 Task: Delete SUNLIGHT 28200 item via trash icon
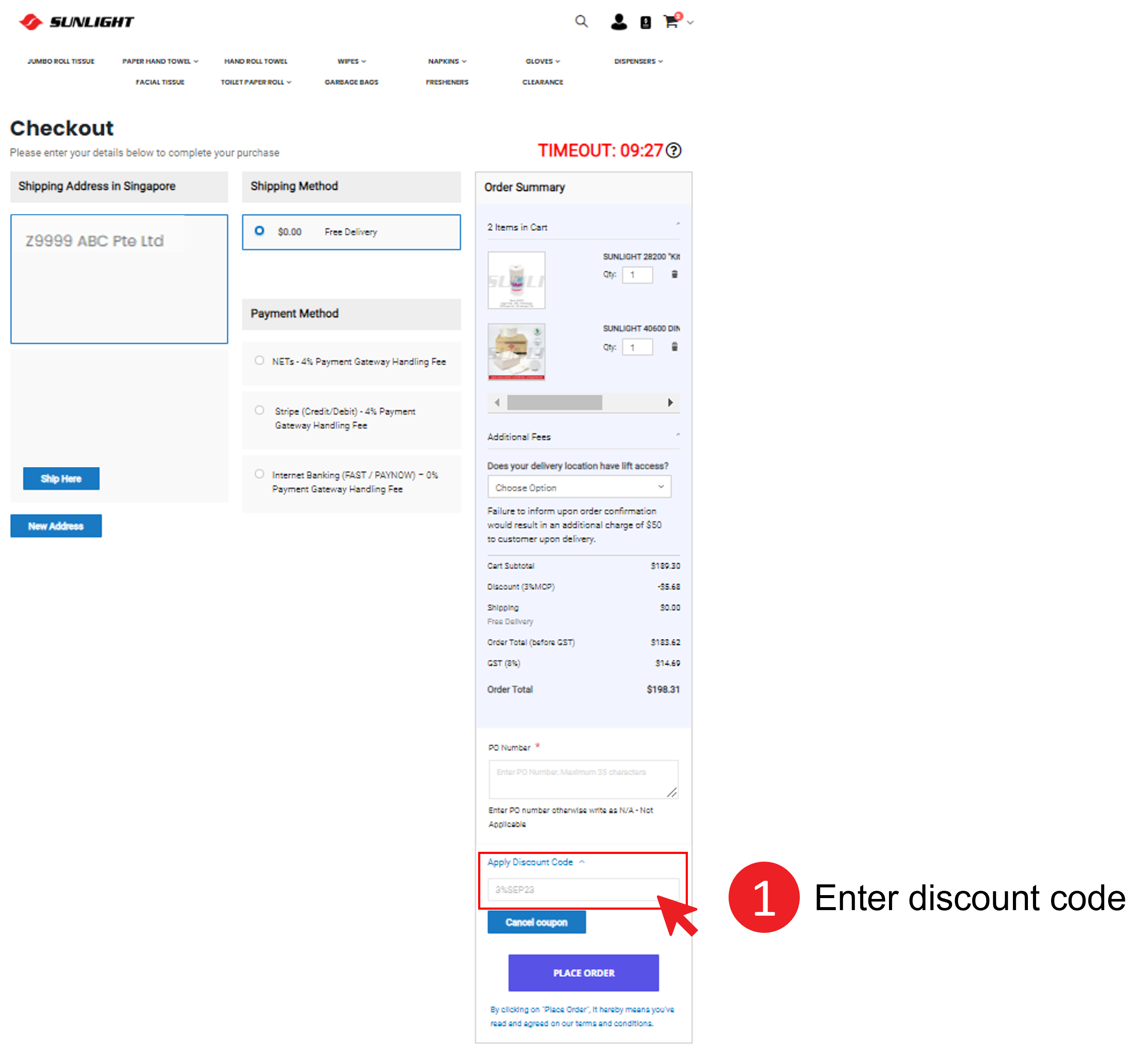point(675,274)
